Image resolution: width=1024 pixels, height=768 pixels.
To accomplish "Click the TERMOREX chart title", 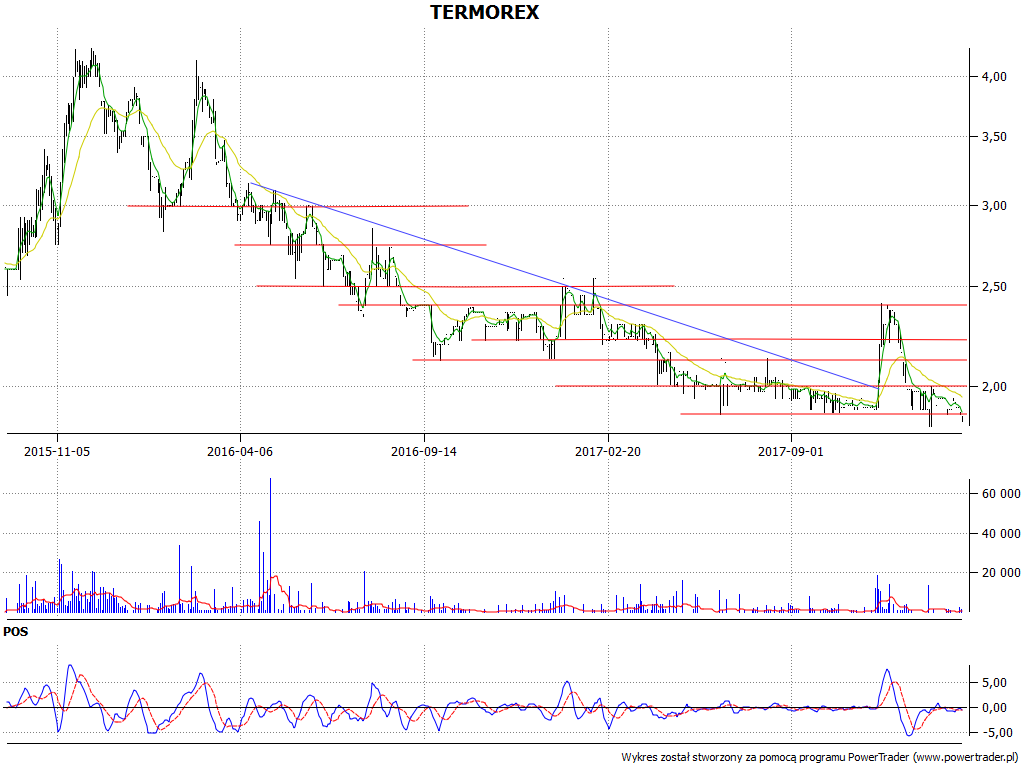I will [485, 12].
